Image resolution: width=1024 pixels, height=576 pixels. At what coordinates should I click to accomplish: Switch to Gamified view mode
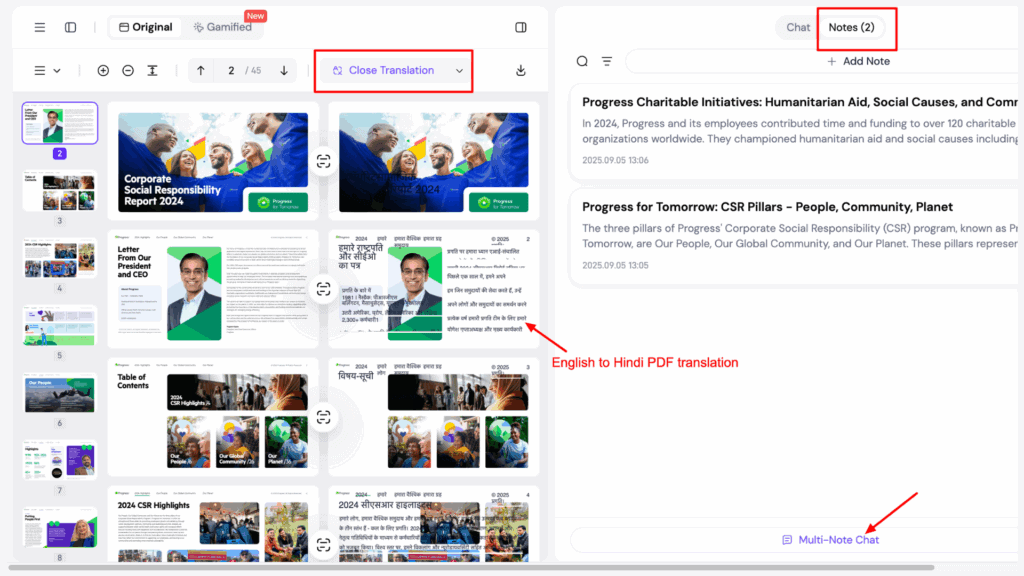coord(222,27)
